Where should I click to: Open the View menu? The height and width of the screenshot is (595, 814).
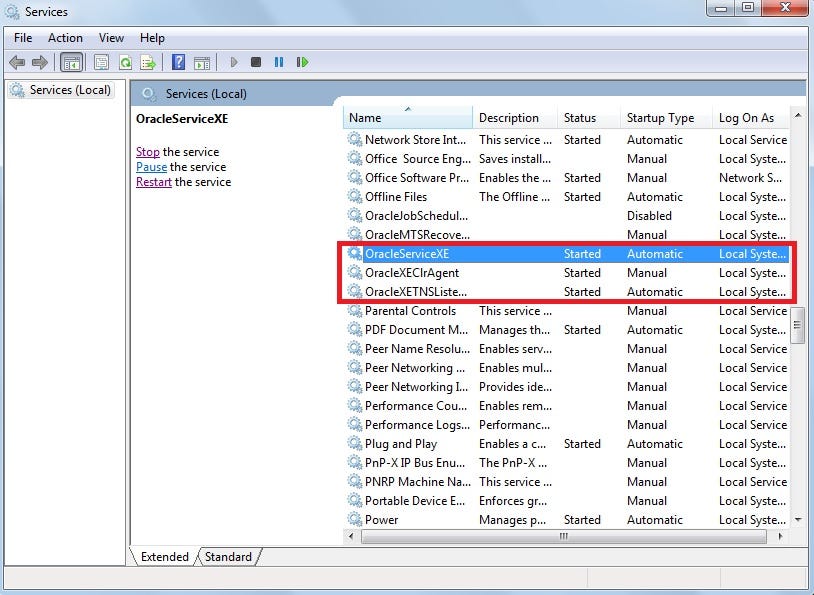[111, 38]
